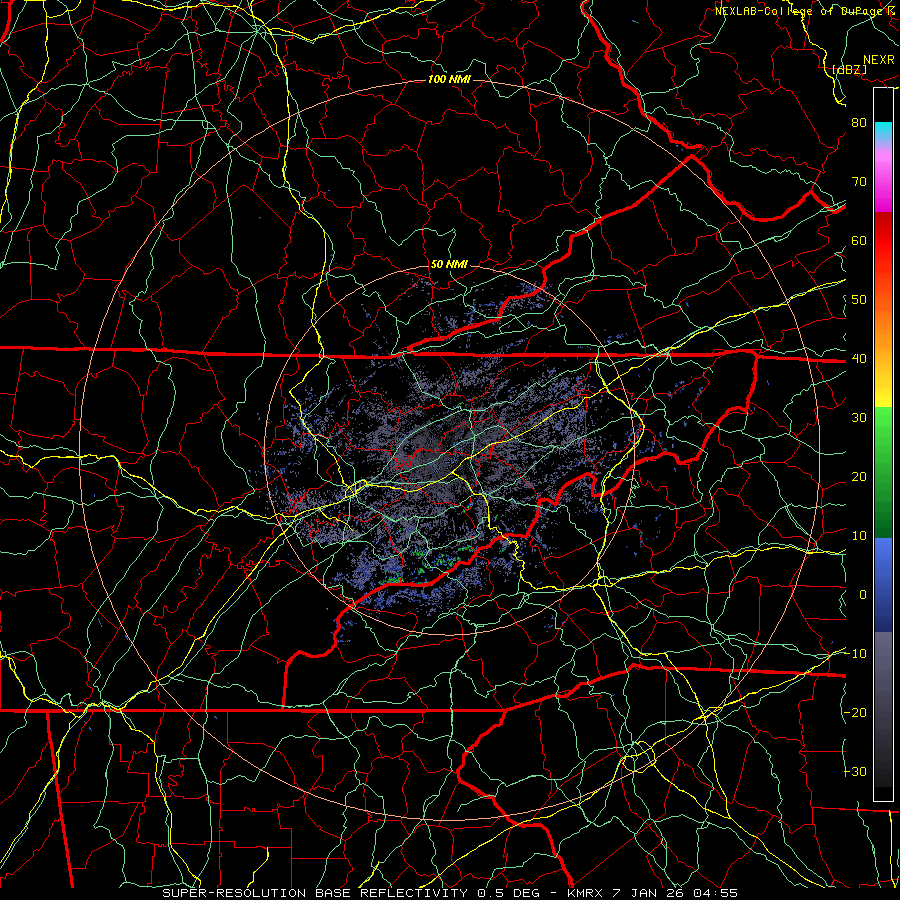The height and width of the screenshot is (900, 900).
Task: Click the 'SUPER-RESOLUTION BASE REFLECTIVITY' caption
Action: point(315,893)
